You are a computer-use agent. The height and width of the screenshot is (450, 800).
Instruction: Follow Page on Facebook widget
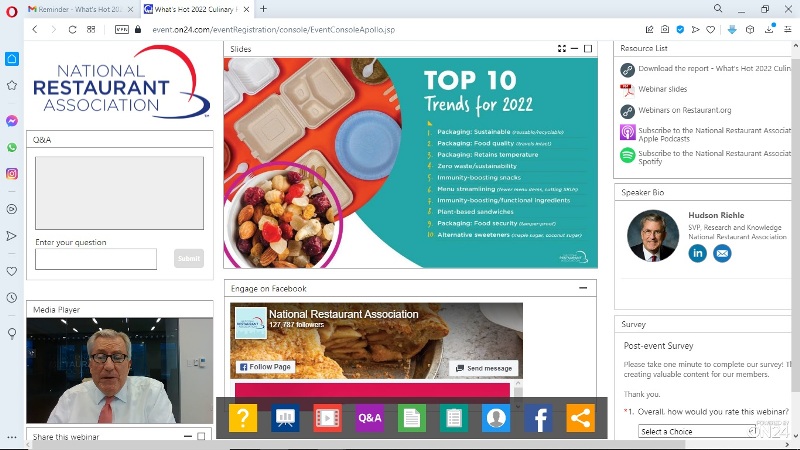[265, 366]
